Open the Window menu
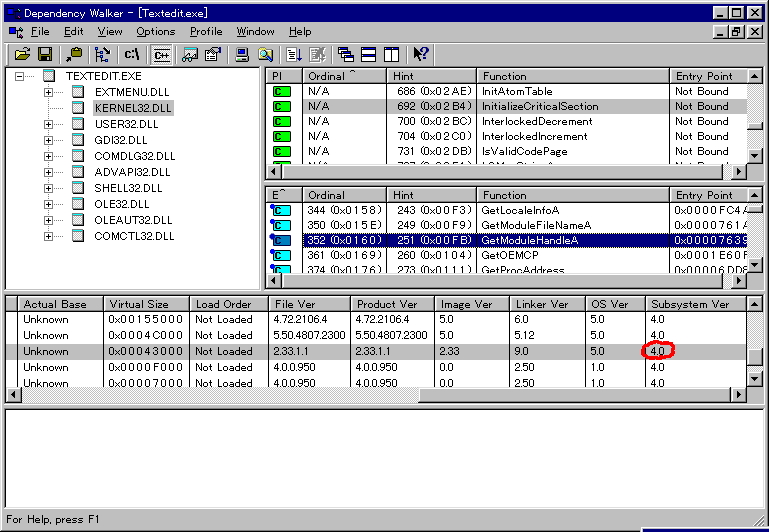The width and height of the screenshot is (769, 532). pyautogui.click(x=255, y=32)
